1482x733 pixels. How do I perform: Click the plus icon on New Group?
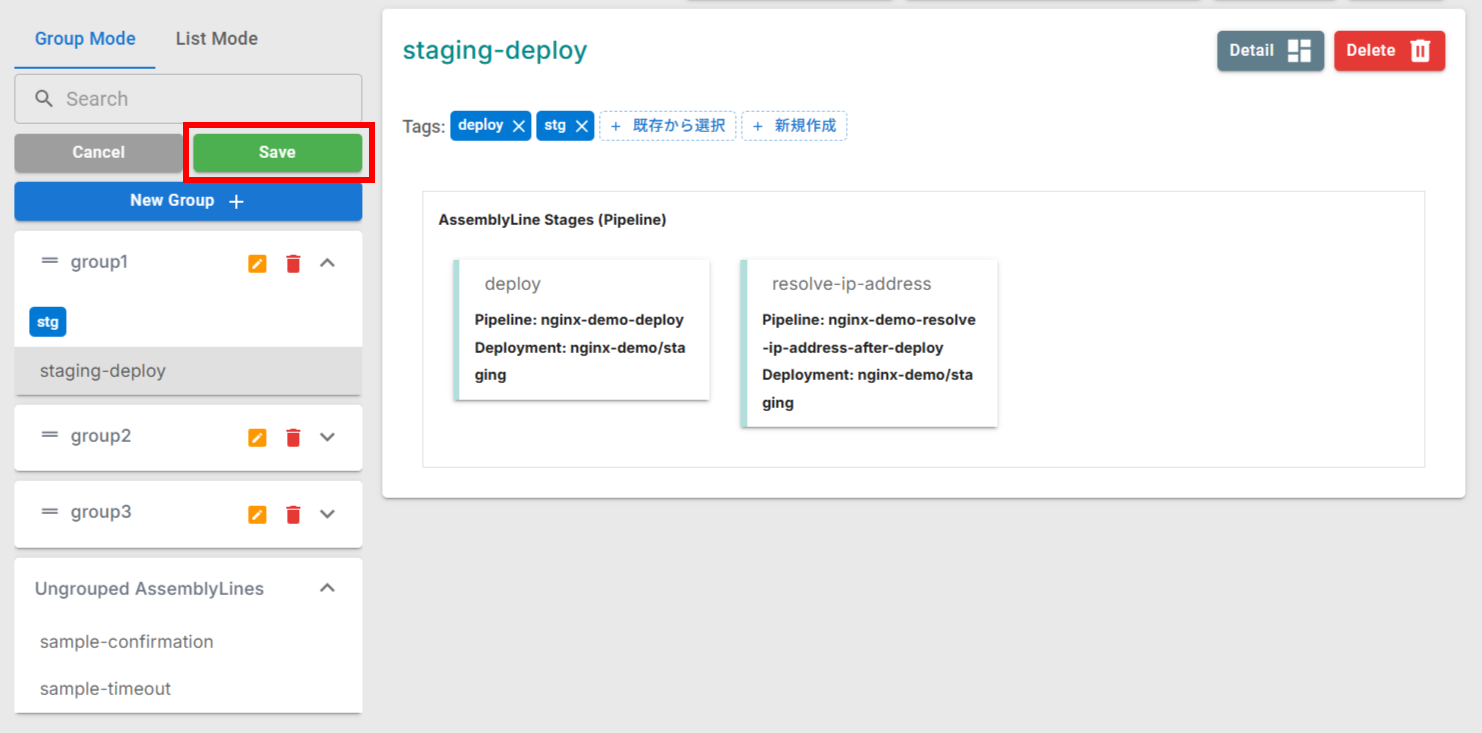coord(236,200)
